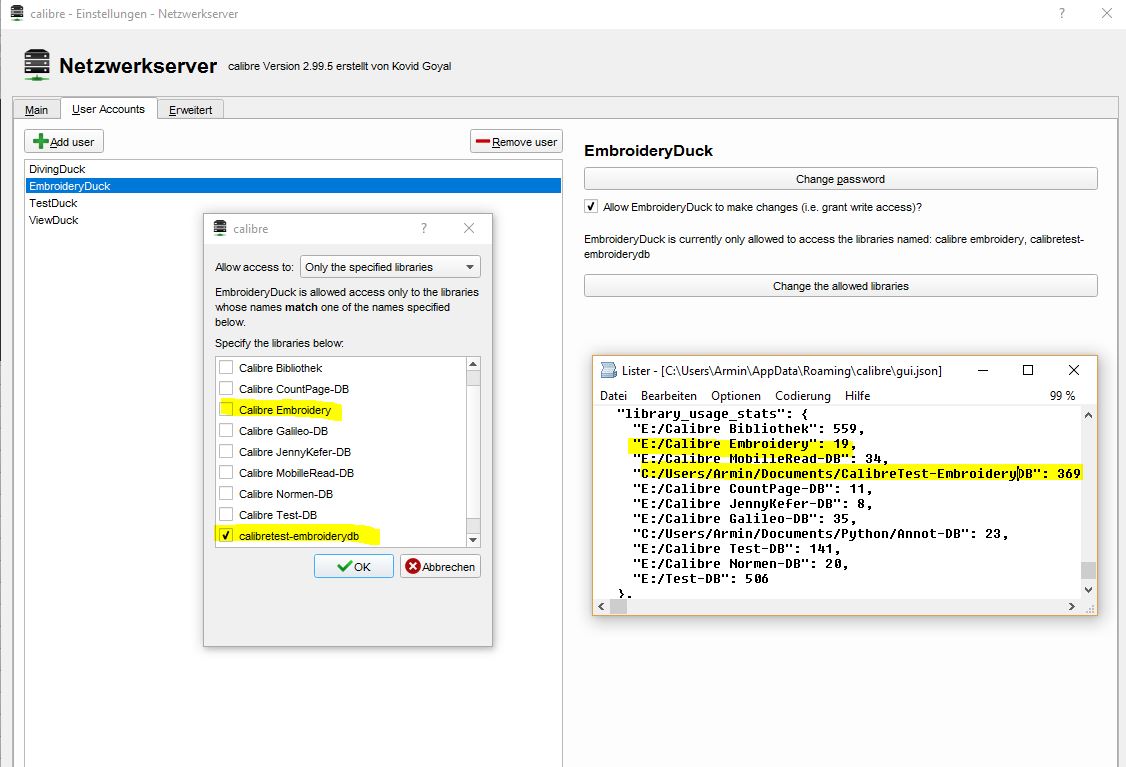Toggle write access for EmbroideryDuck
The height and width of the screenshot is (767, 1126).
[591, 207]
